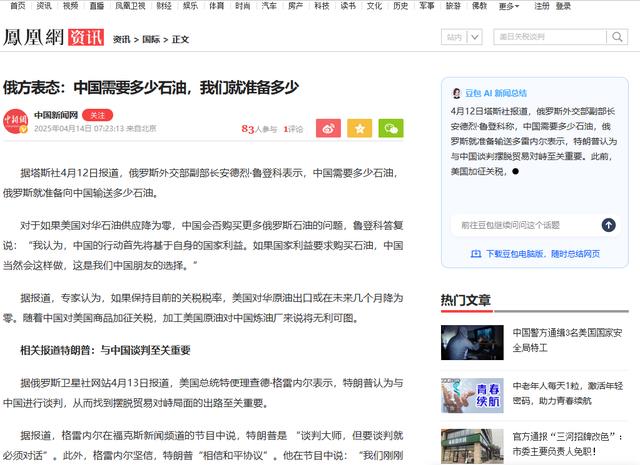This screenshot has height=465, width=640.
Task: Open 资讯 in top navigation
Action: (44, 6)
